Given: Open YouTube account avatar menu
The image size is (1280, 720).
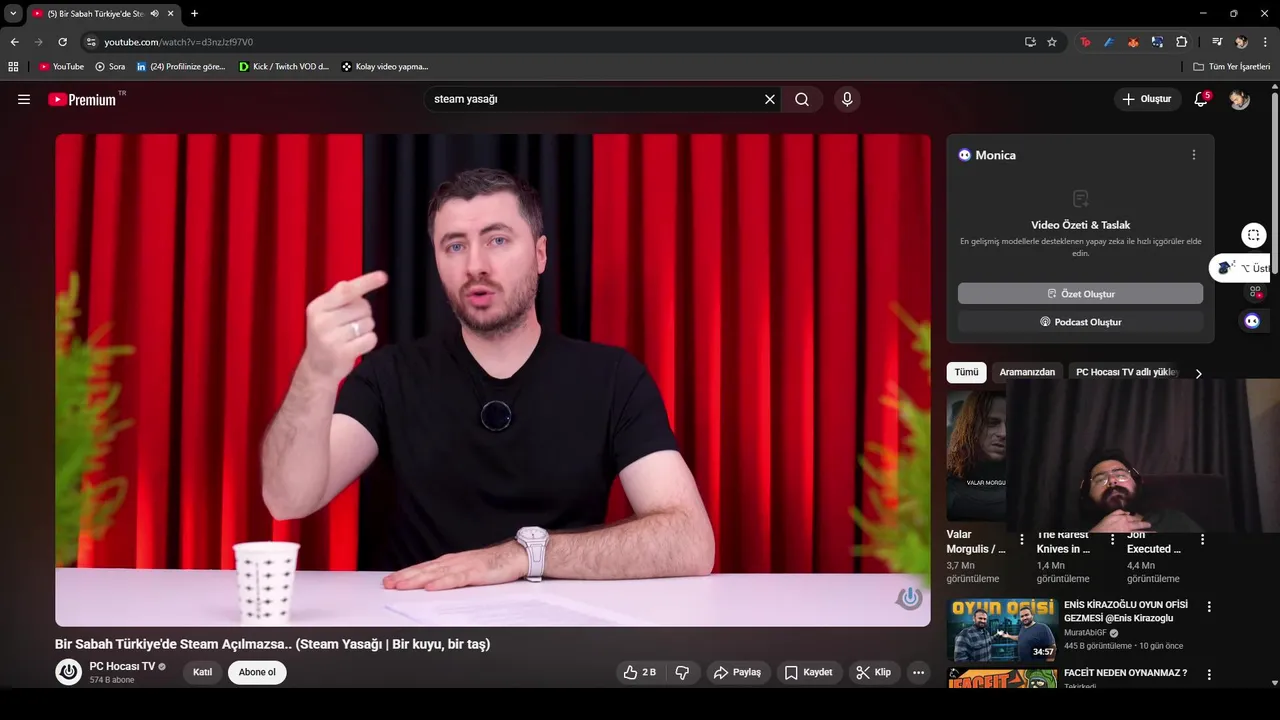Looking at the screenshot, I should tap(1239, 99).
